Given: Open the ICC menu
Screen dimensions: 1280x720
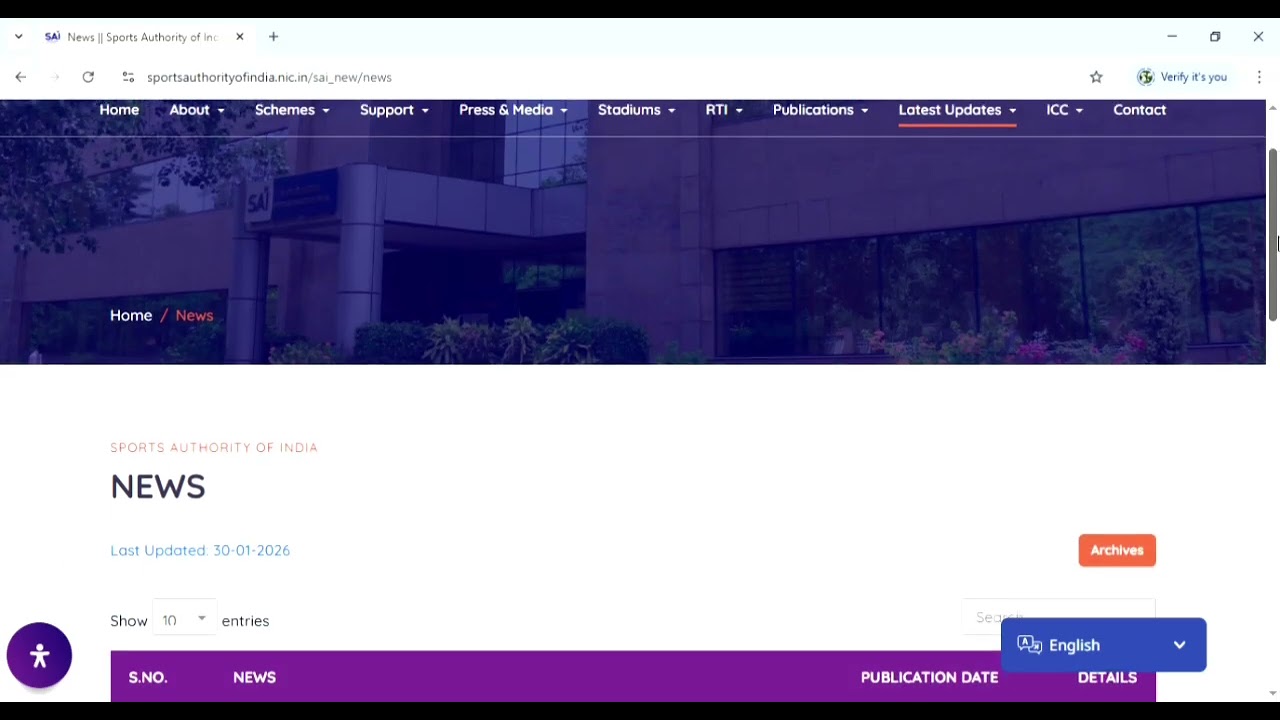Looking at the screenshot, I should tap(1064, 110).
